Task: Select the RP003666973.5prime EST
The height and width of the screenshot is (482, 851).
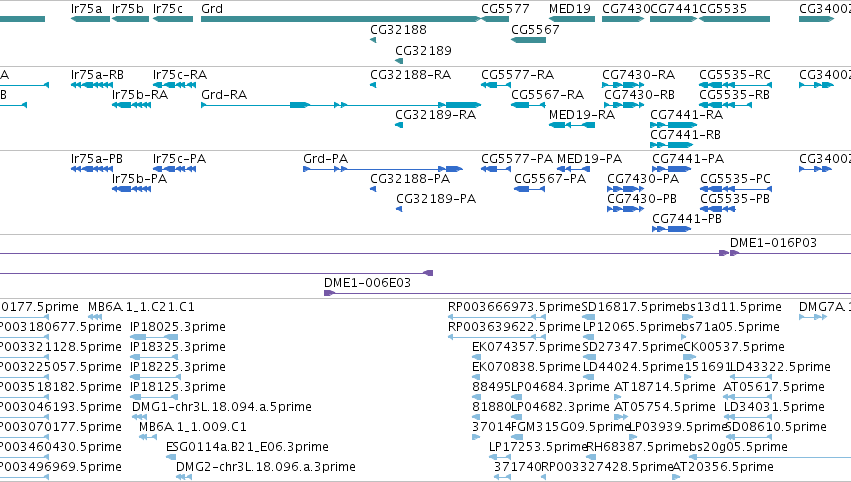Action: [x=497, y=317]
